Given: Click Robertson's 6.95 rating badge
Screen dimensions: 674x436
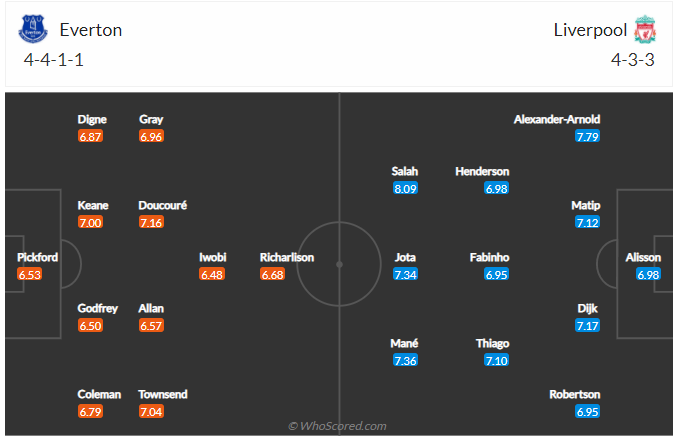Looking at the screenshot, I should (587, 411).
